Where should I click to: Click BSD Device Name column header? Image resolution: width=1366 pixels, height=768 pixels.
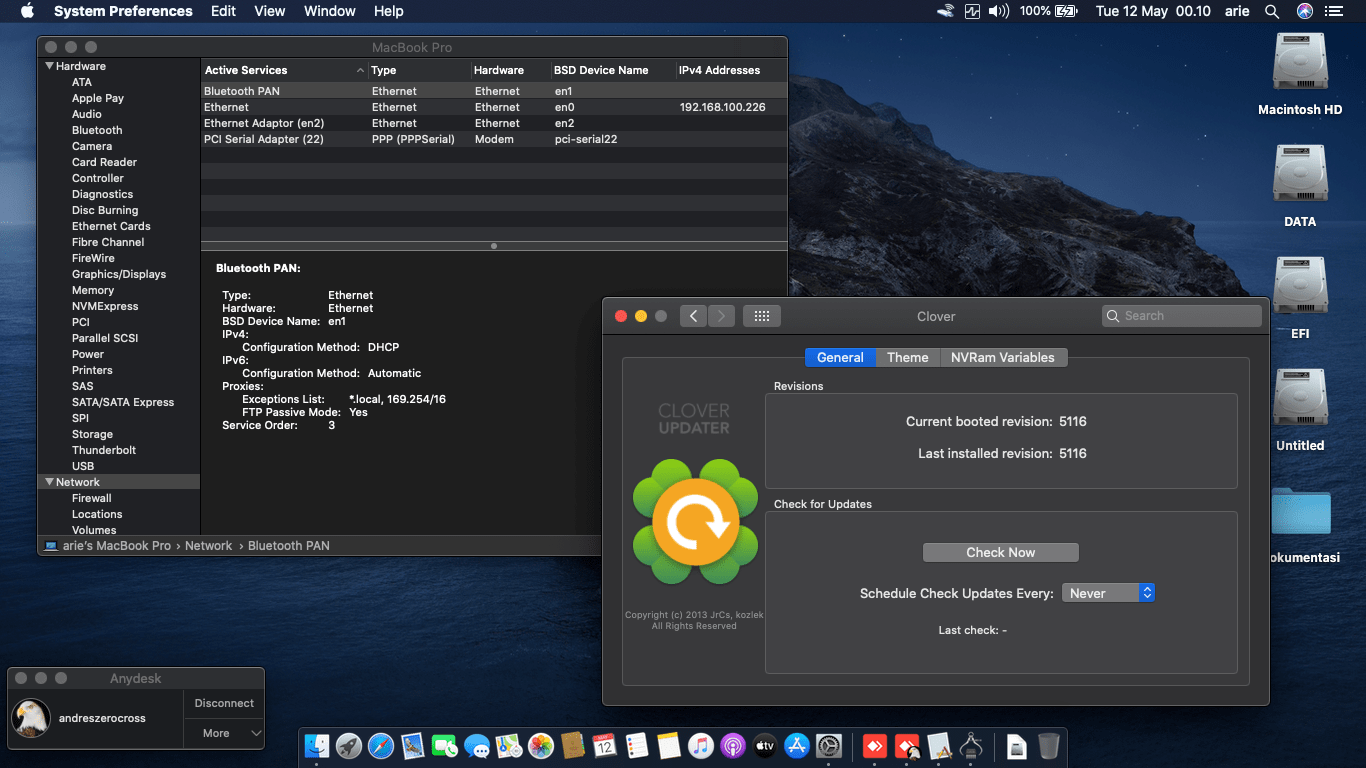[601, 71]
